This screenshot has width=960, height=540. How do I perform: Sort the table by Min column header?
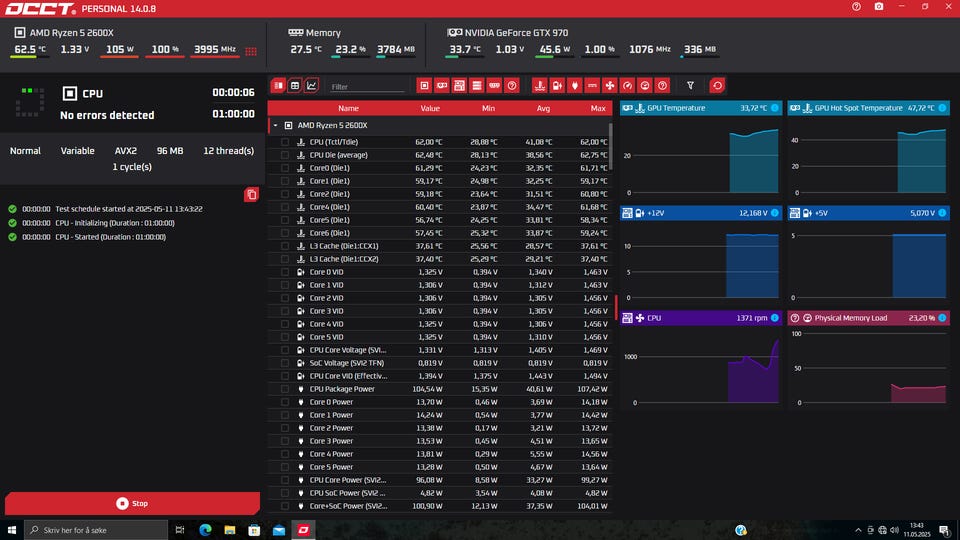coord(488,108)
